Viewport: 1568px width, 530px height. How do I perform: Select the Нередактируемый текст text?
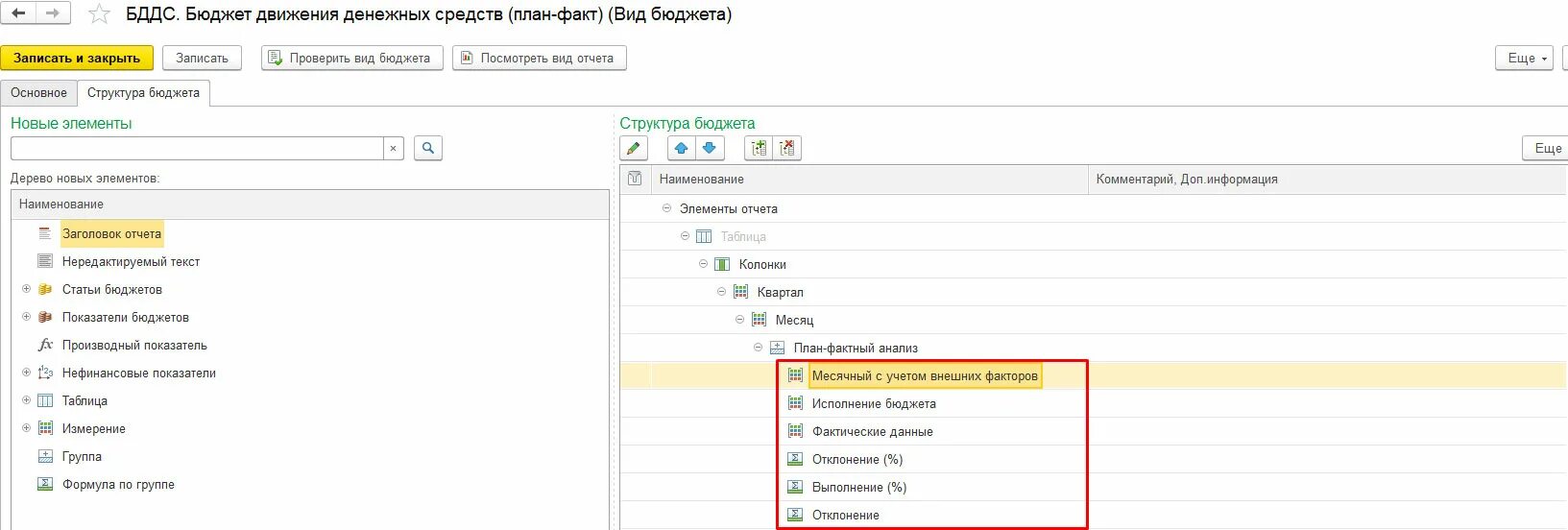[131, 261]
